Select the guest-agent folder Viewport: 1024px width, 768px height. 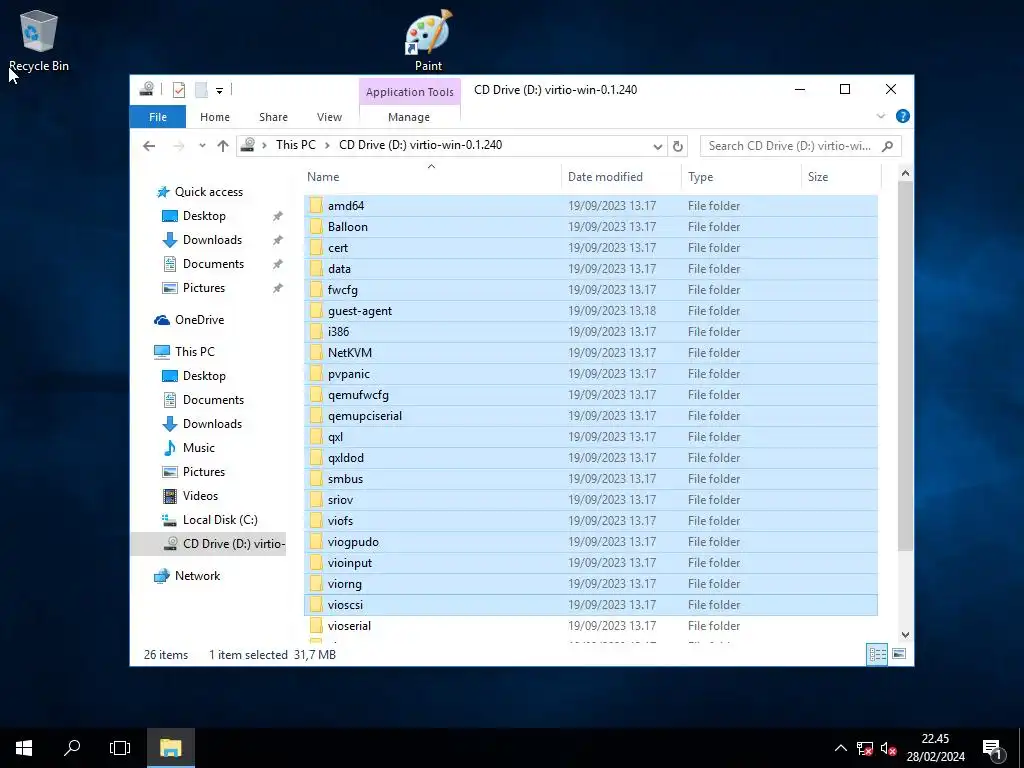pyautogui.click(x=590, y=311)
